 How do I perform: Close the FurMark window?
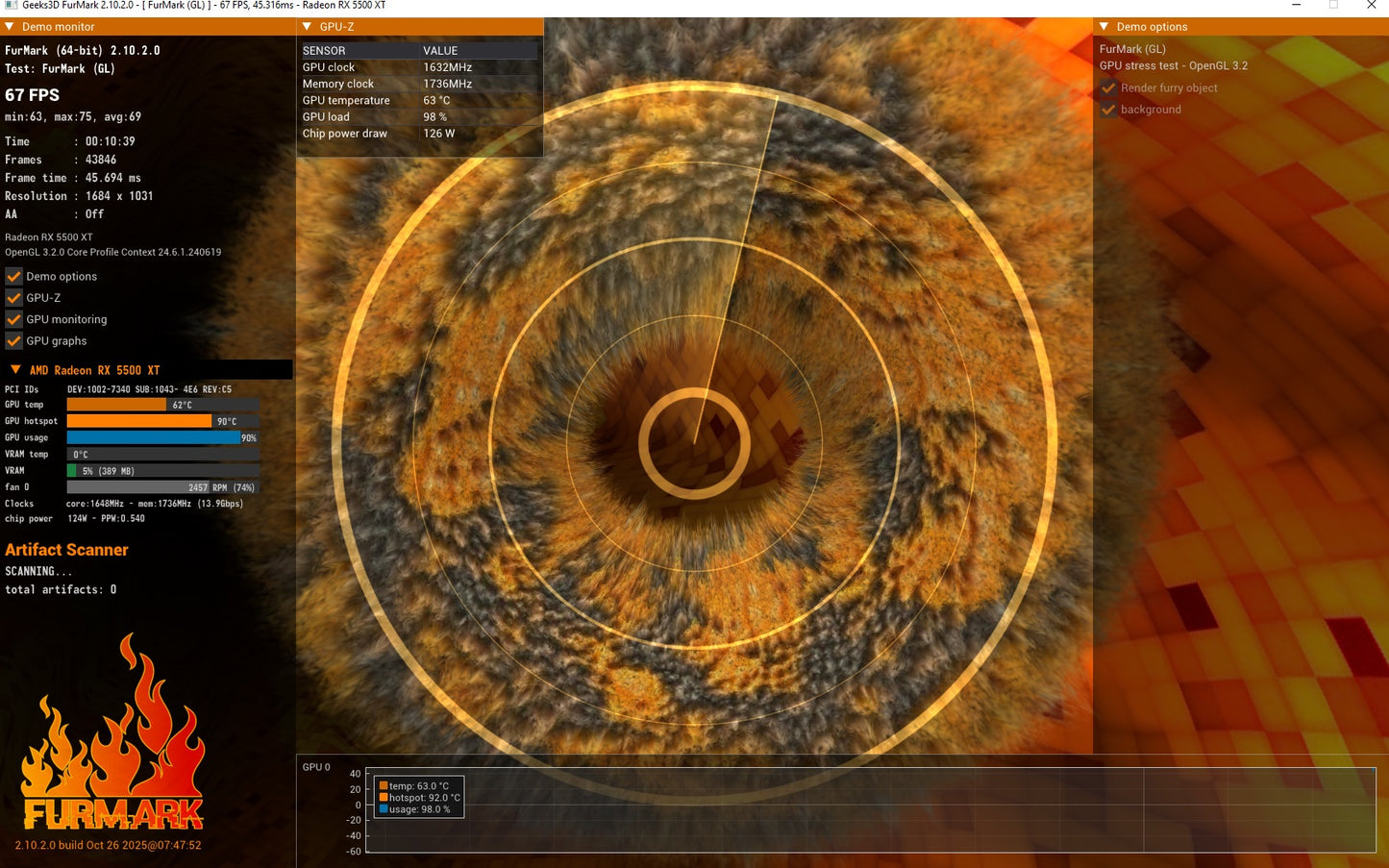1371,5
